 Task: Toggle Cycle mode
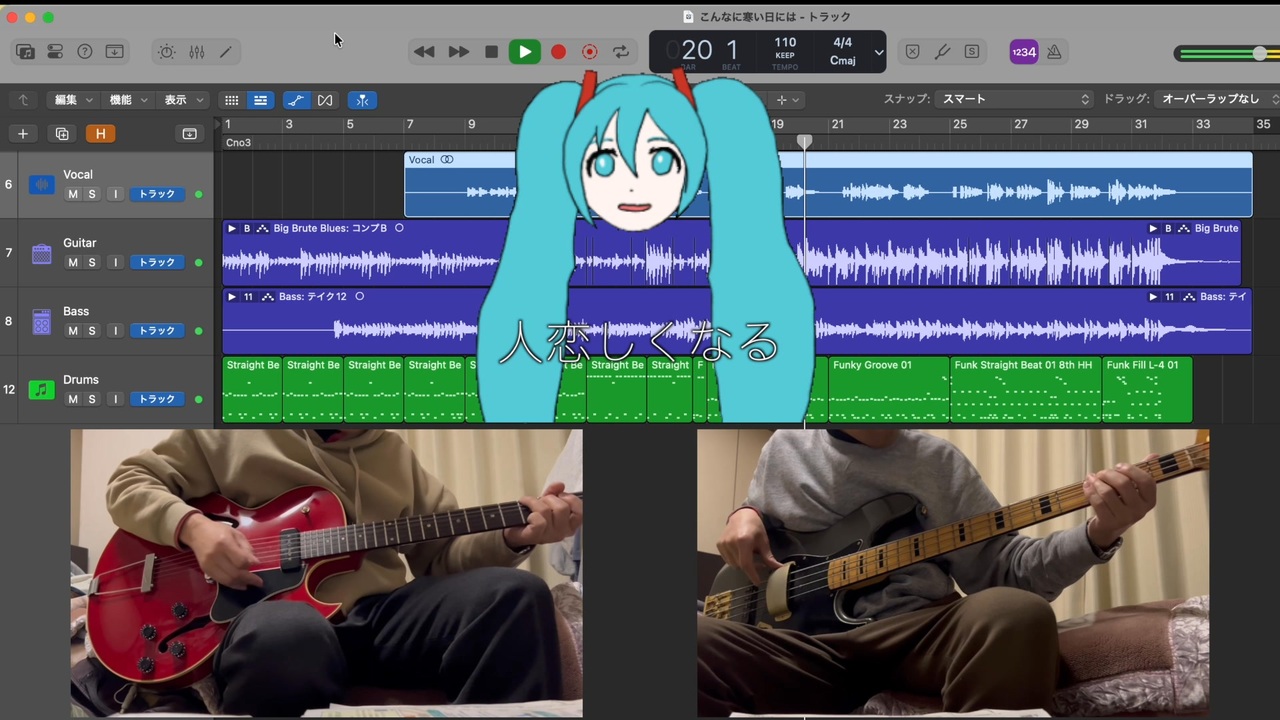pyautogui.click(x=621, y=52)
